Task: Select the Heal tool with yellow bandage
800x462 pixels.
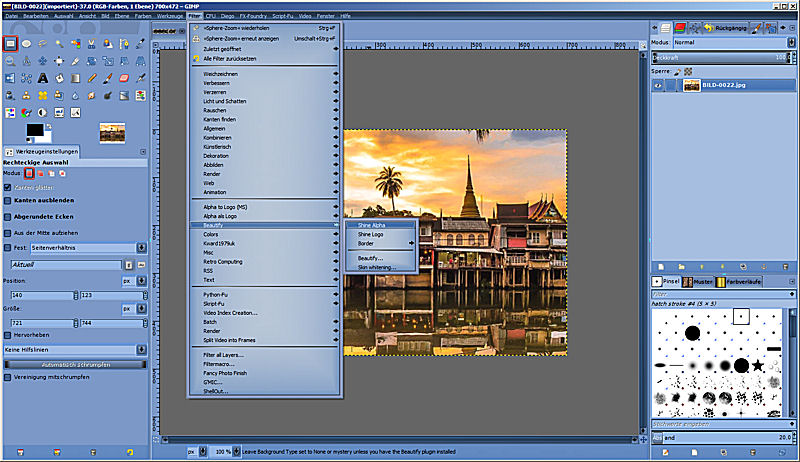Action: pyautogui.click(x=43, y=95)
